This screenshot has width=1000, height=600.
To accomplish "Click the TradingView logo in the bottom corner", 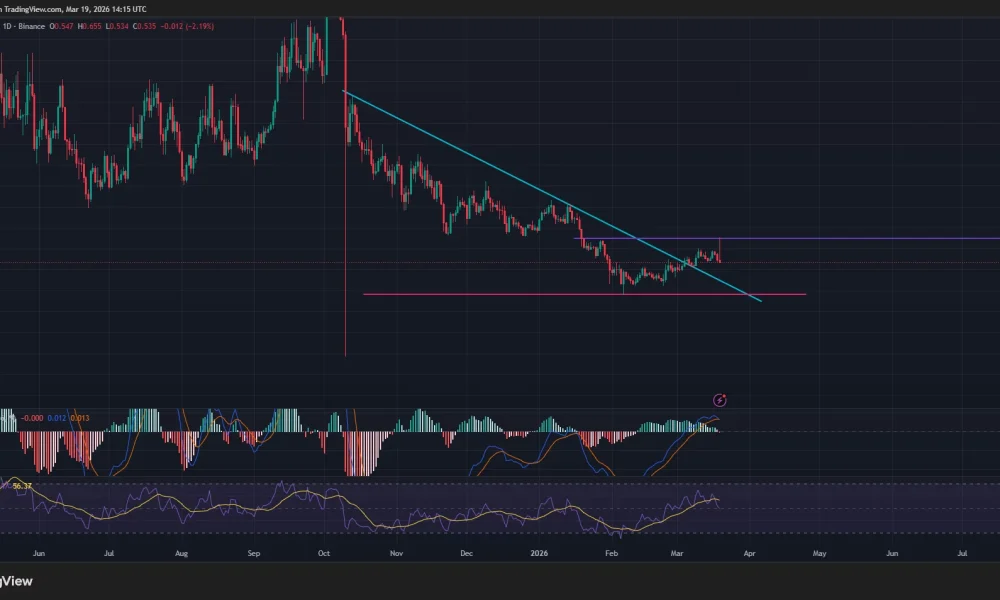I will tap(17, 581).
